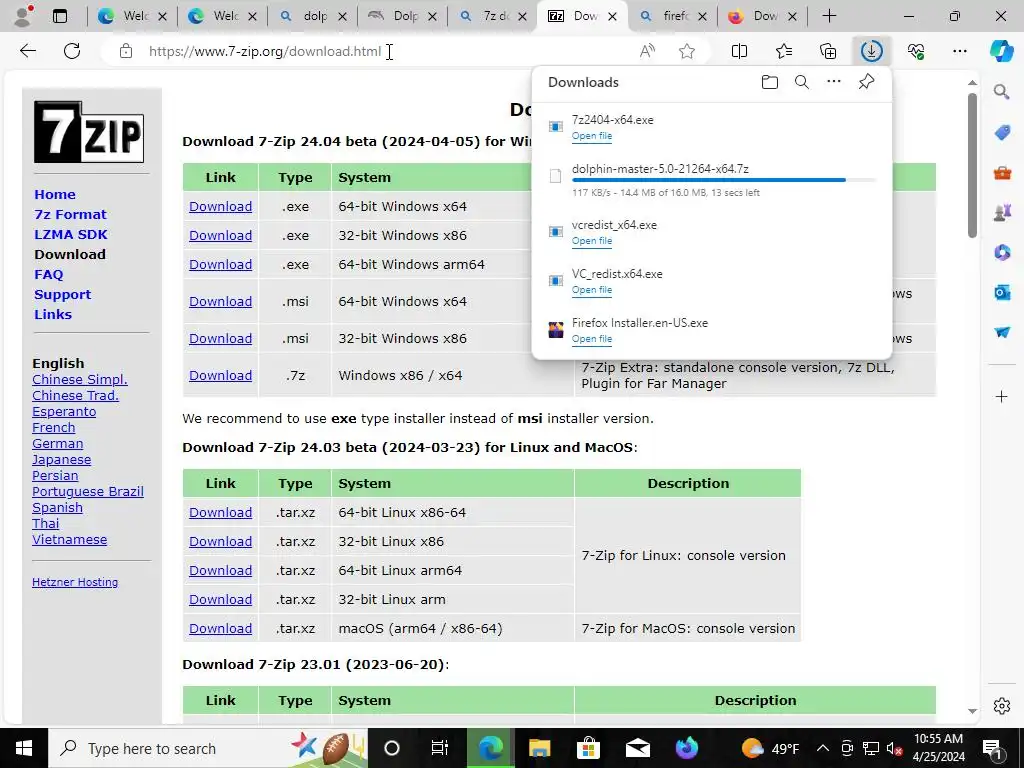Reload the page with the Refresh icon
The height and width of the screenshot is (768, 1024).
point(72,51)
